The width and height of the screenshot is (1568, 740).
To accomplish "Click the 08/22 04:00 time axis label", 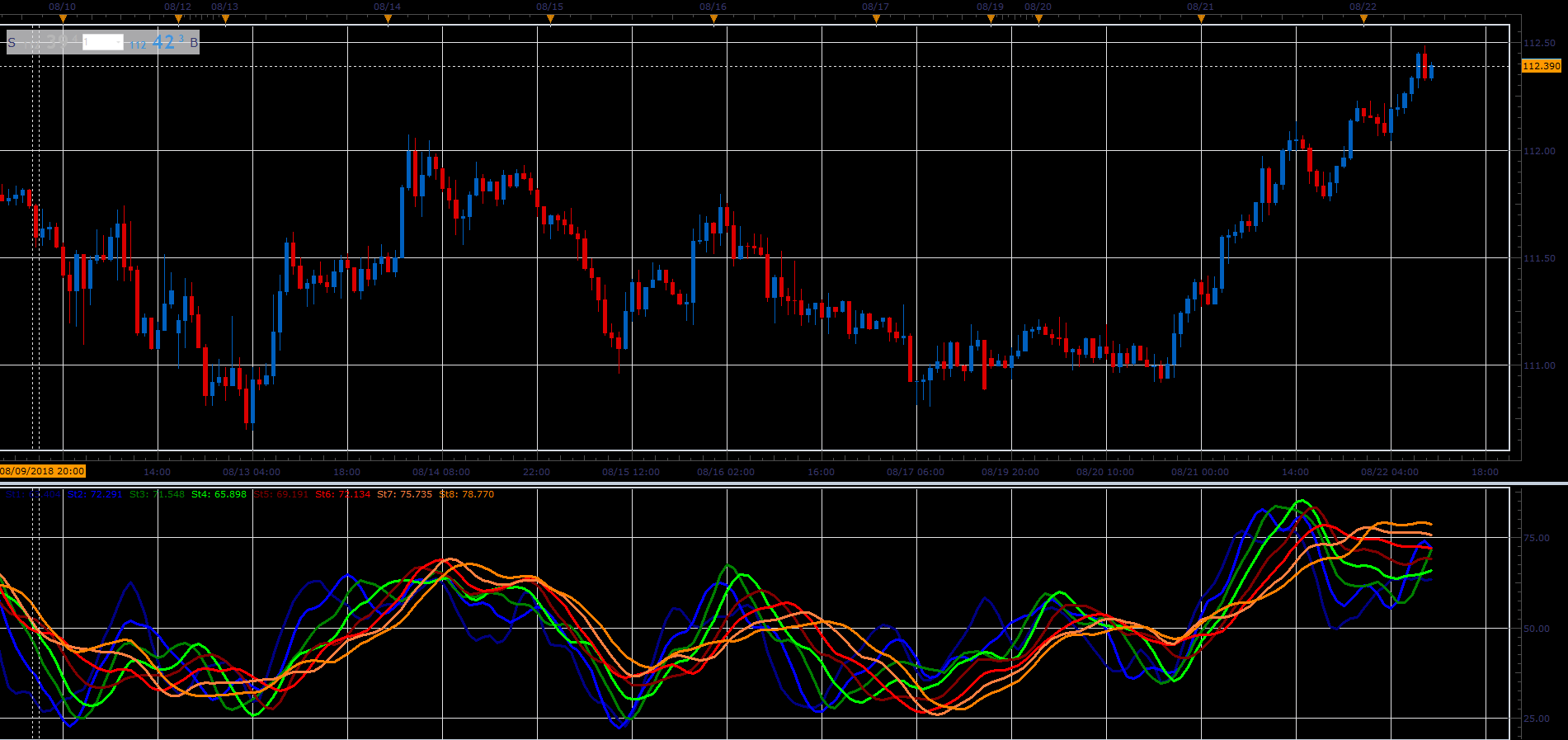I will tap(1390, 472).
